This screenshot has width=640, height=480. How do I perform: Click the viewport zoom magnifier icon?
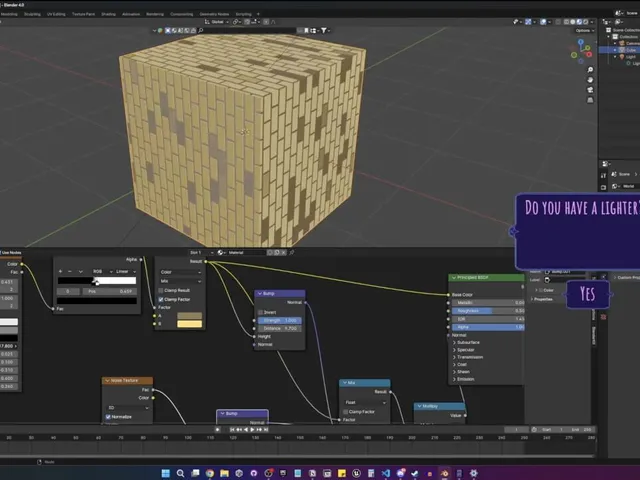click(x=590, y=70)
